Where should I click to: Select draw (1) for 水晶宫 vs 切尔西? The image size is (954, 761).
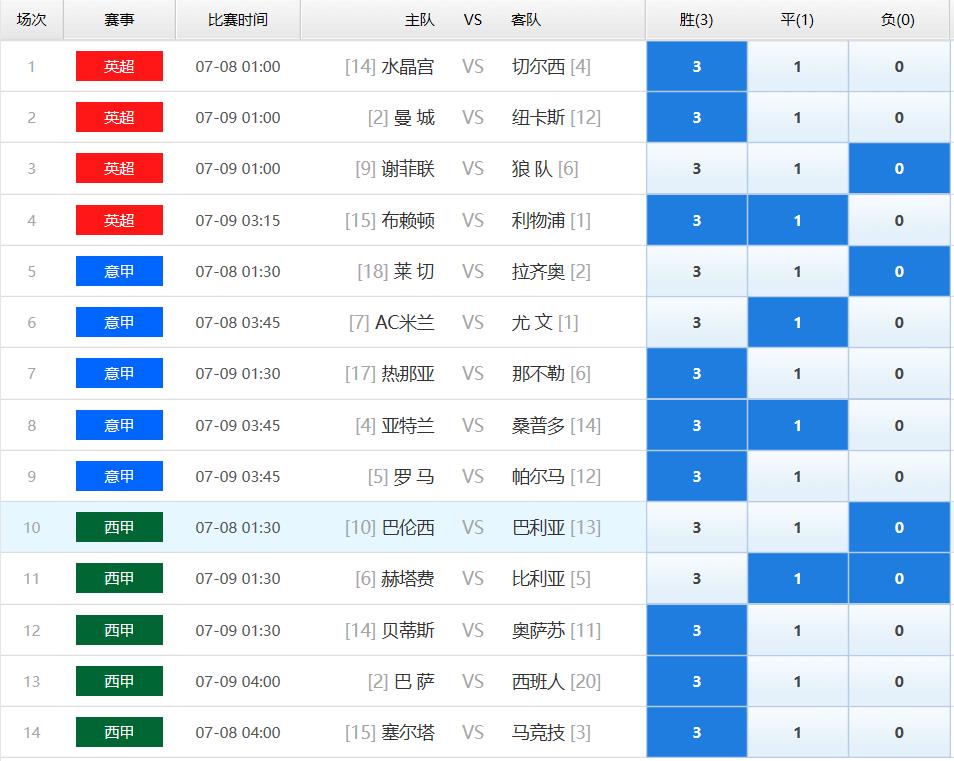798,66
